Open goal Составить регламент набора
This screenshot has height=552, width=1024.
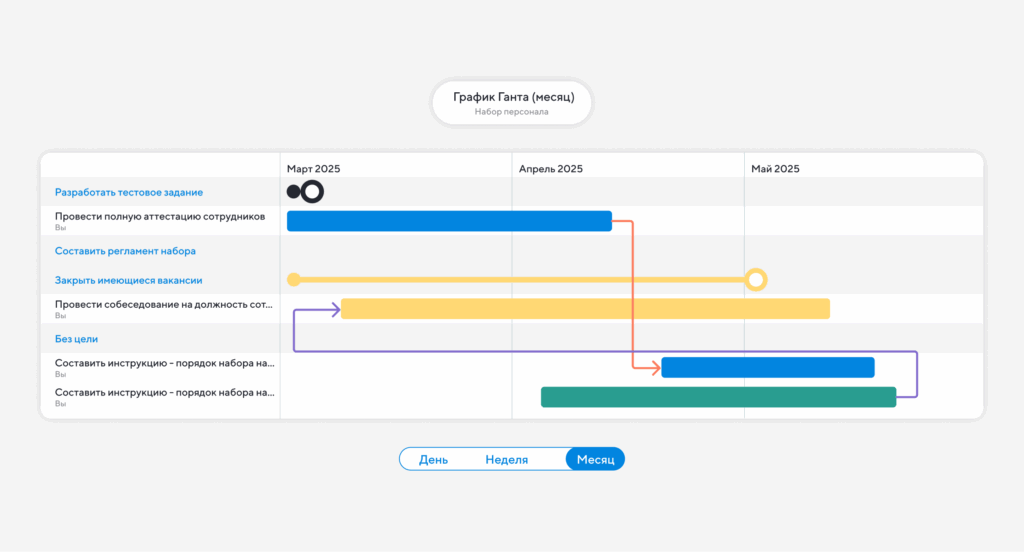[125, 251]
